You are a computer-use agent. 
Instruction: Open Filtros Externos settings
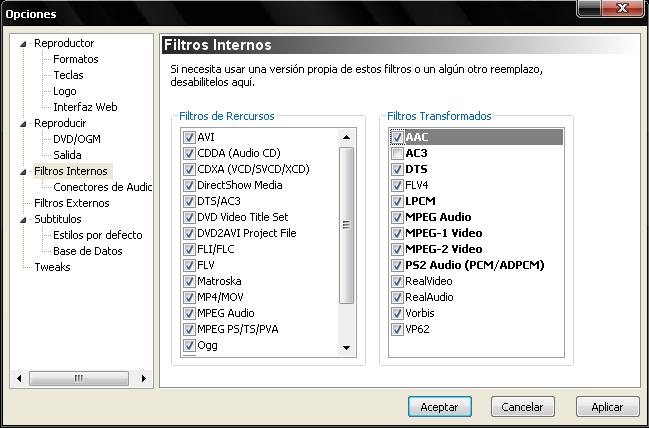coord(72,203)
